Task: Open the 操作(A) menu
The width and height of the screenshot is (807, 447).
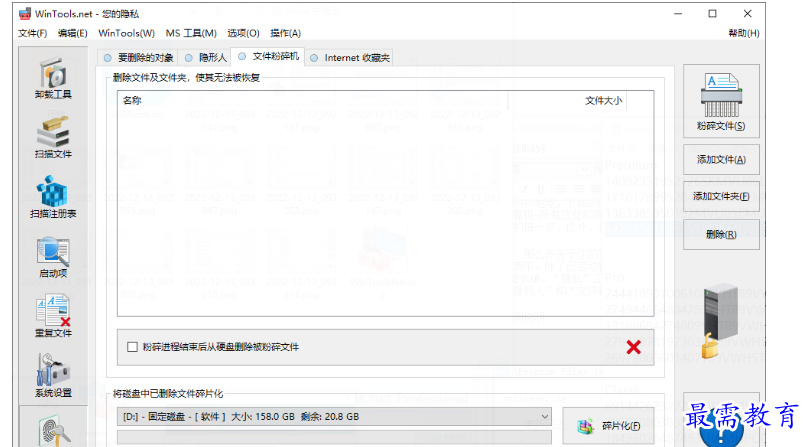Action: point(285,33)
